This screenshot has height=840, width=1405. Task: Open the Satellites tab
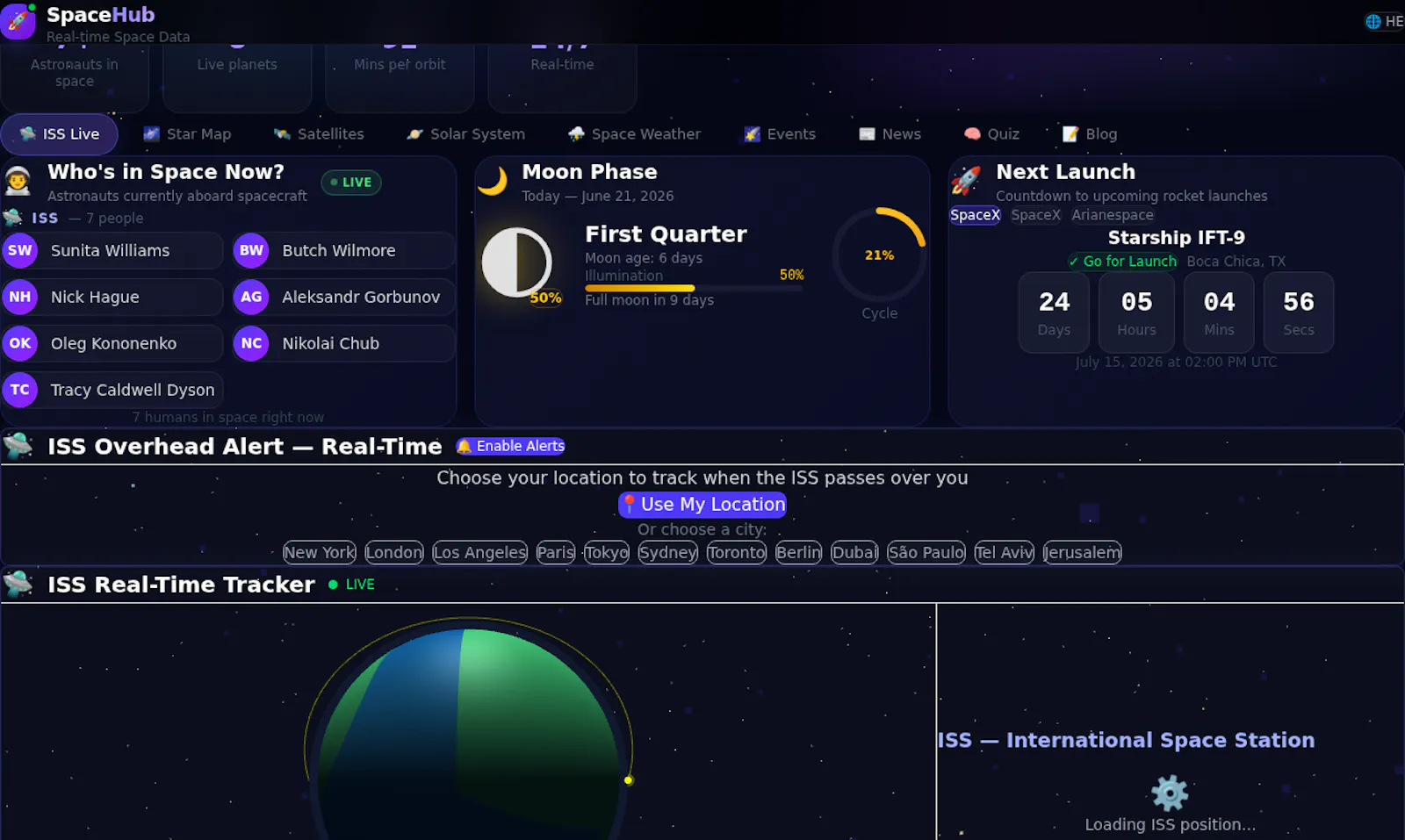[x=319, y=134]
